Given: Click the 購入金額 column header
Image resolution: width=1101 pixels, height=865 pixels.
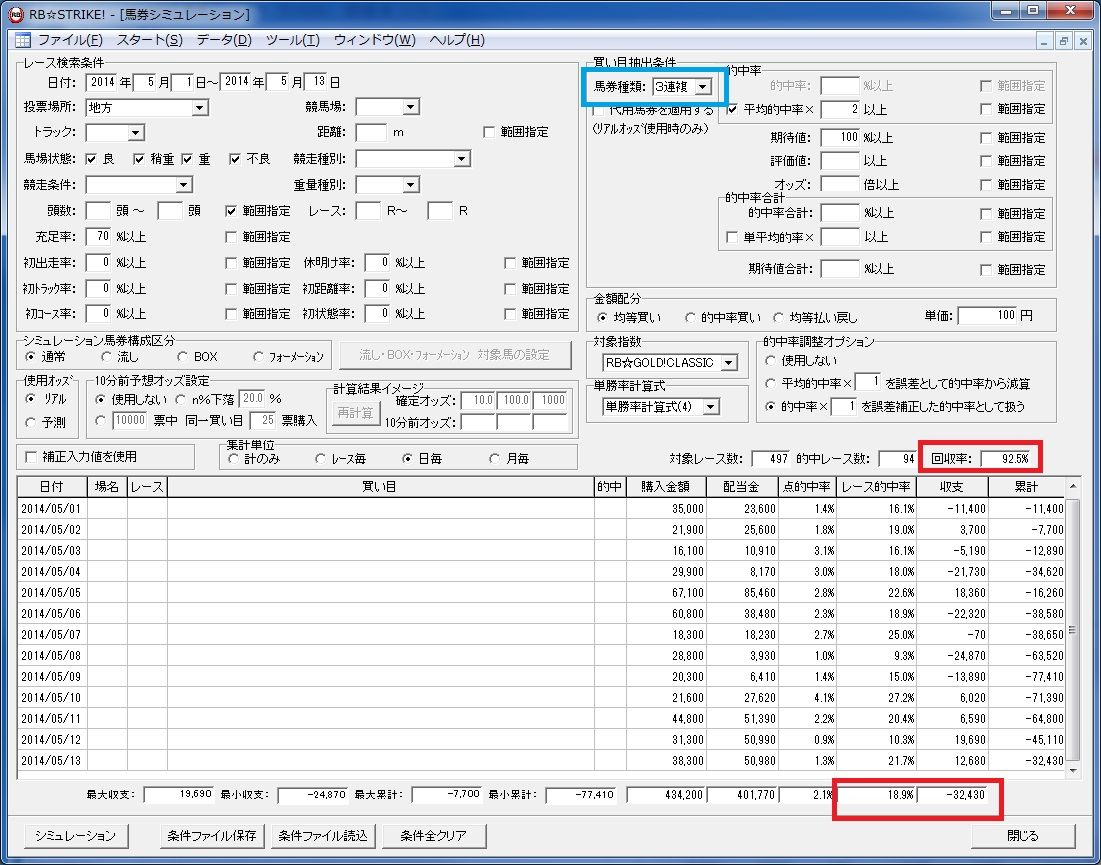Looking at the screenshot, I should [666, 487].
